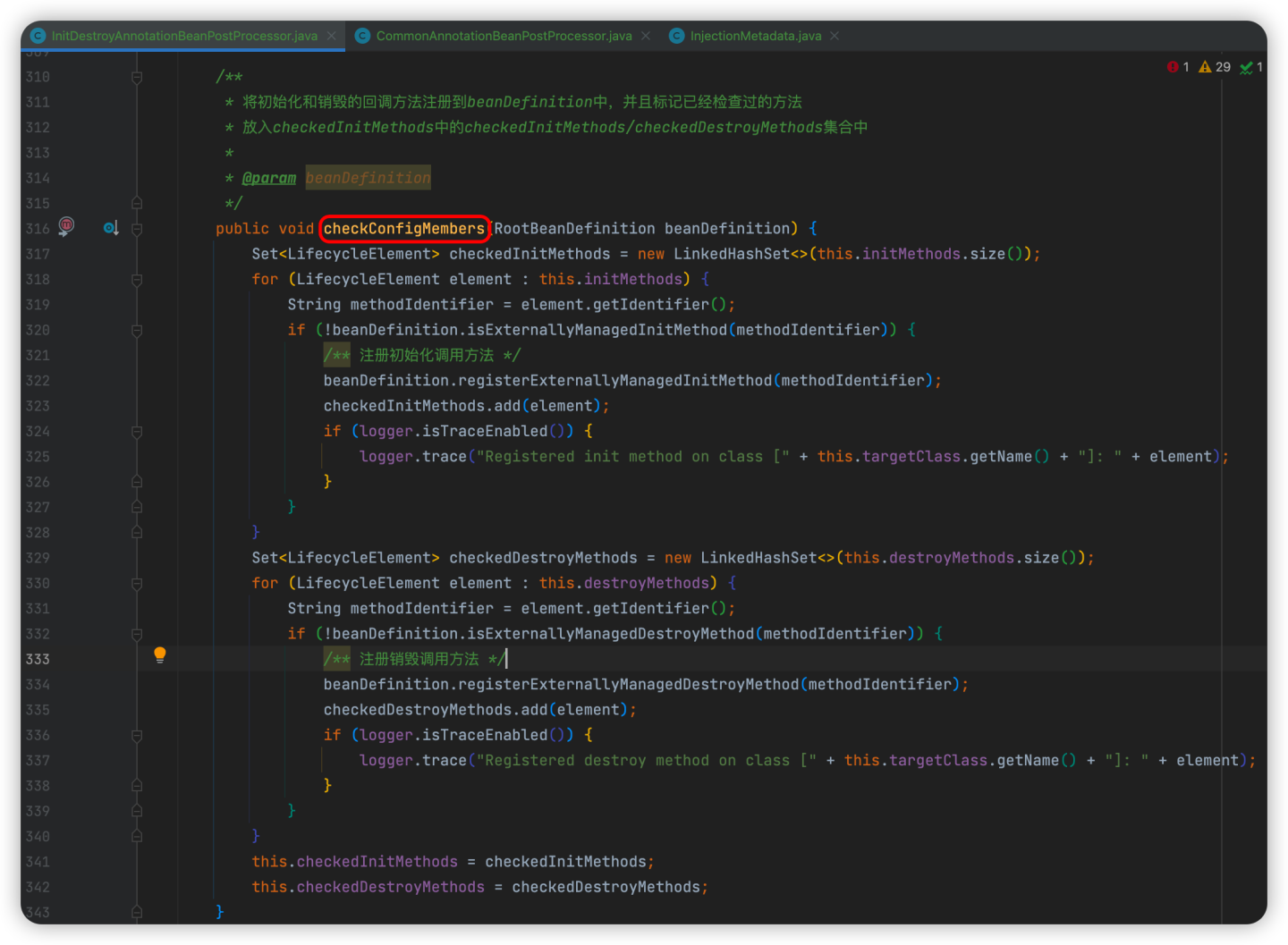The height and width of the screenshot is (945, 1288).
Task: Switch to the CommonAnnotationBeanPostProcessor.java tab
Action: point(504,36)
